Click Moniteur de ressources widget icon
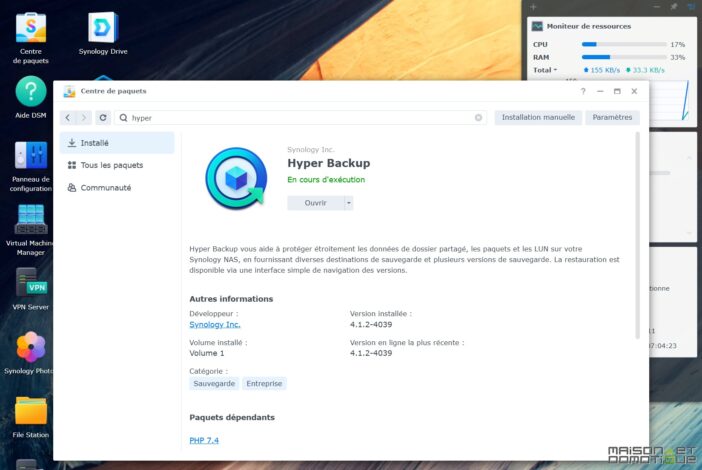702x470 pixels. coord(537,26)
